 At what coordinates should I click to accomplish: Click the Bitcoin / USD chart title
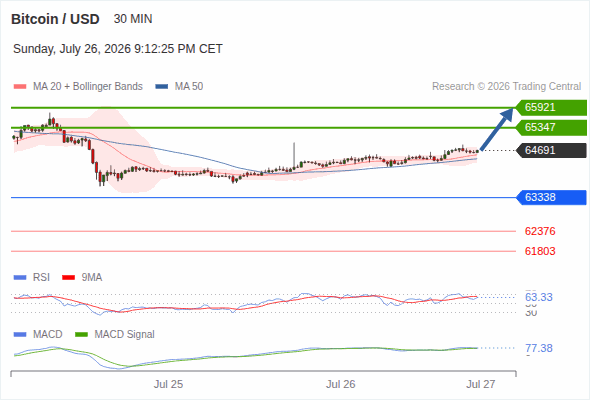tap(55, 19)
